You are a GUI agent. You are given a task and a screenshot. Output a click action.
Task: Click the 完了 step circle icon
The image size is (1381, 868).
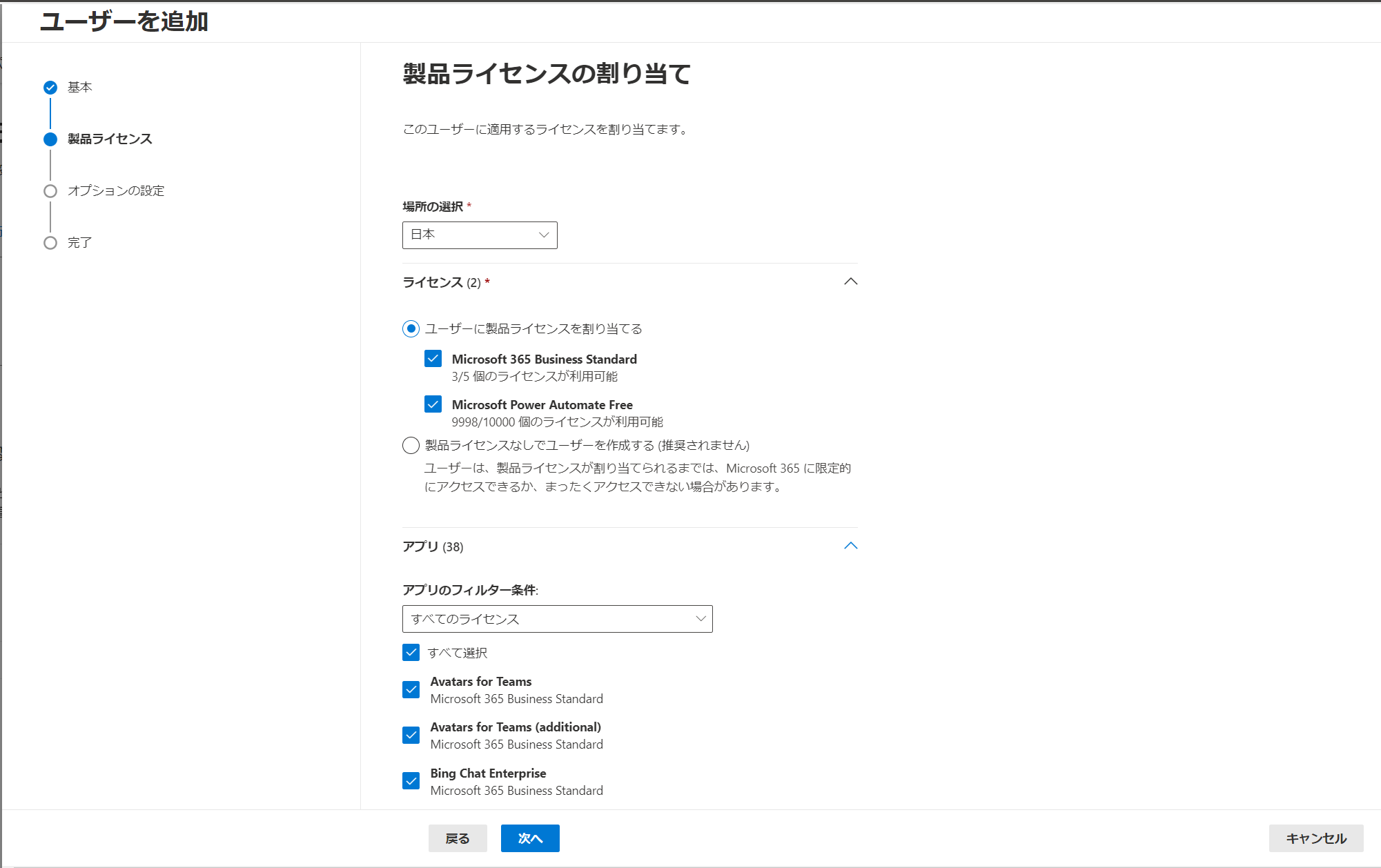tap(50, 243)
